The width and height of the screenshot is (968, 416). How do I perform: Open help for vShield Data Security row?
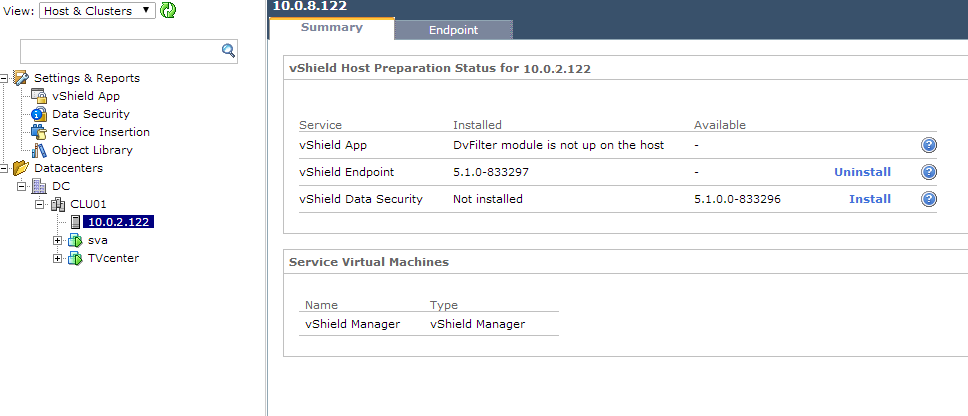(x=929, y=199)
